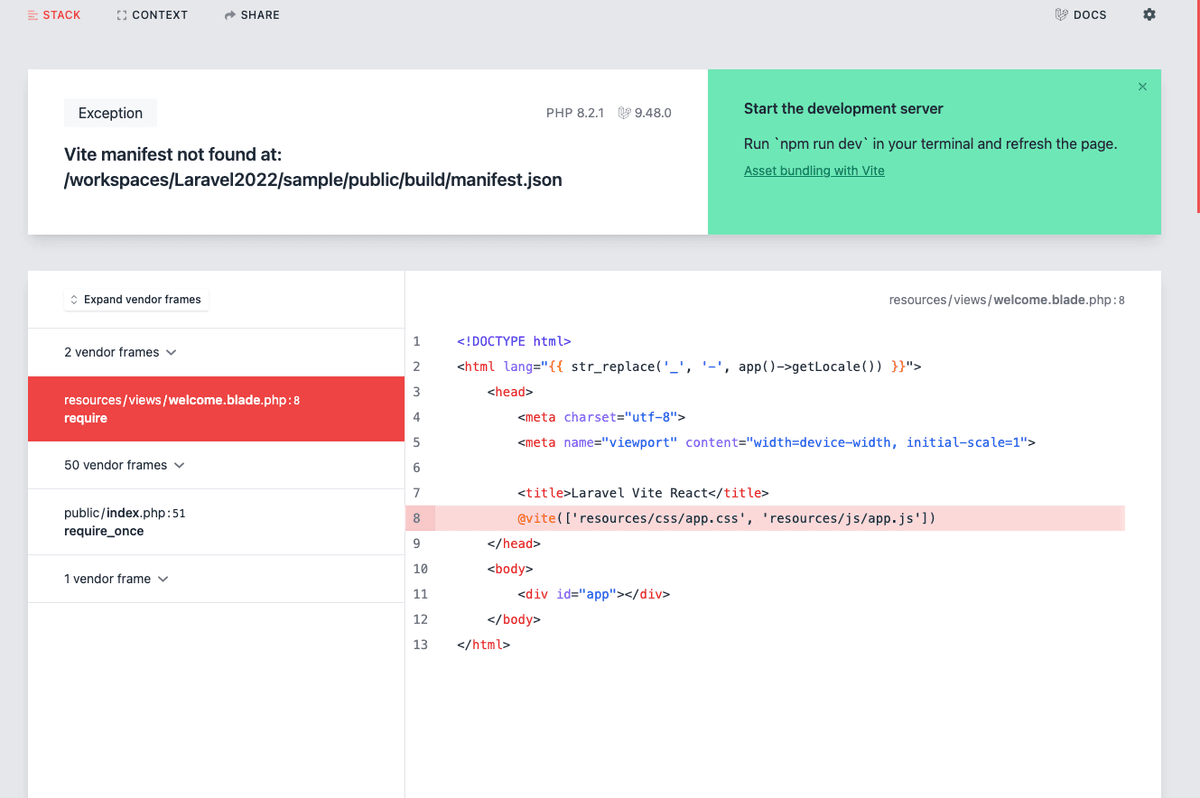Click highlighted code line 8 with @vite
Viewport: 1200px width, 798px height.
click(x=765, y=518)
